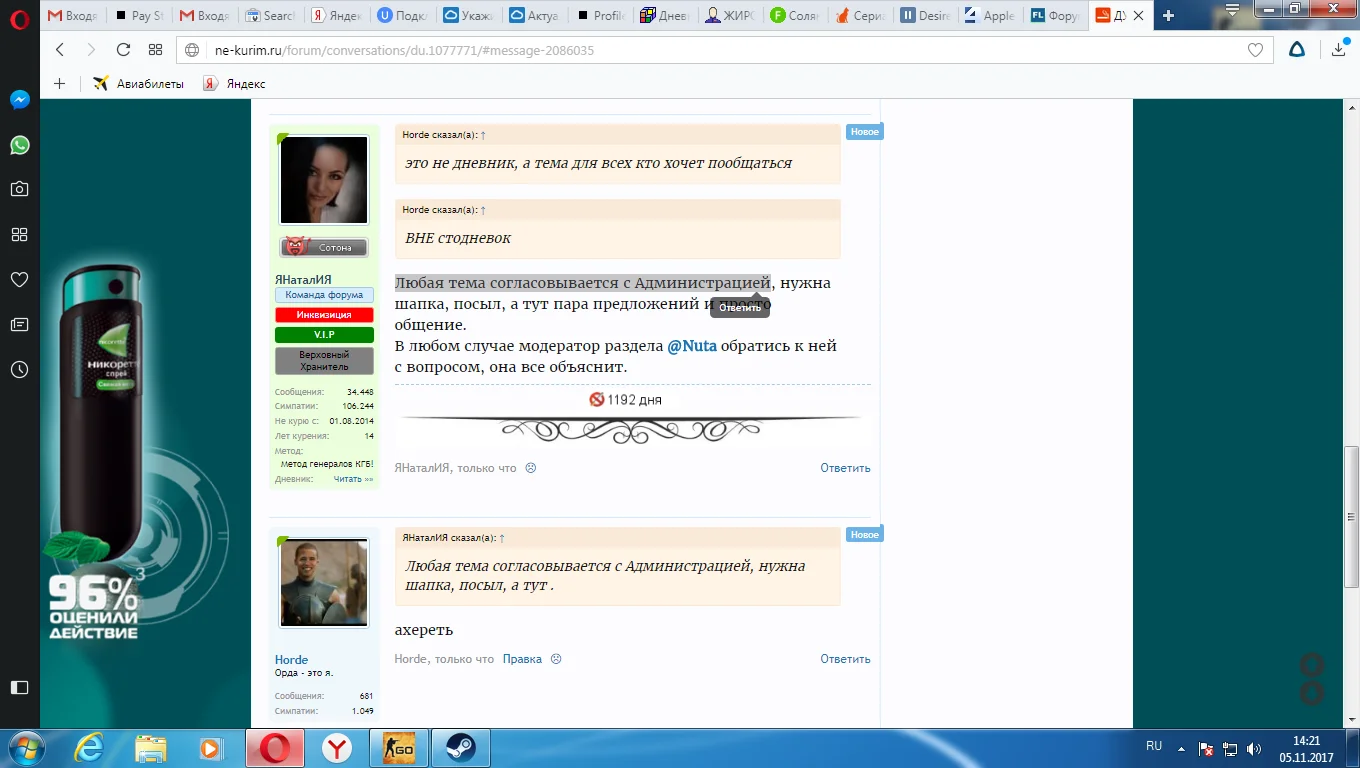Click the Ответить popup over the selected text
Image resolution: width=1360 pixels, height=768 pixels.
tap(740, 308)
